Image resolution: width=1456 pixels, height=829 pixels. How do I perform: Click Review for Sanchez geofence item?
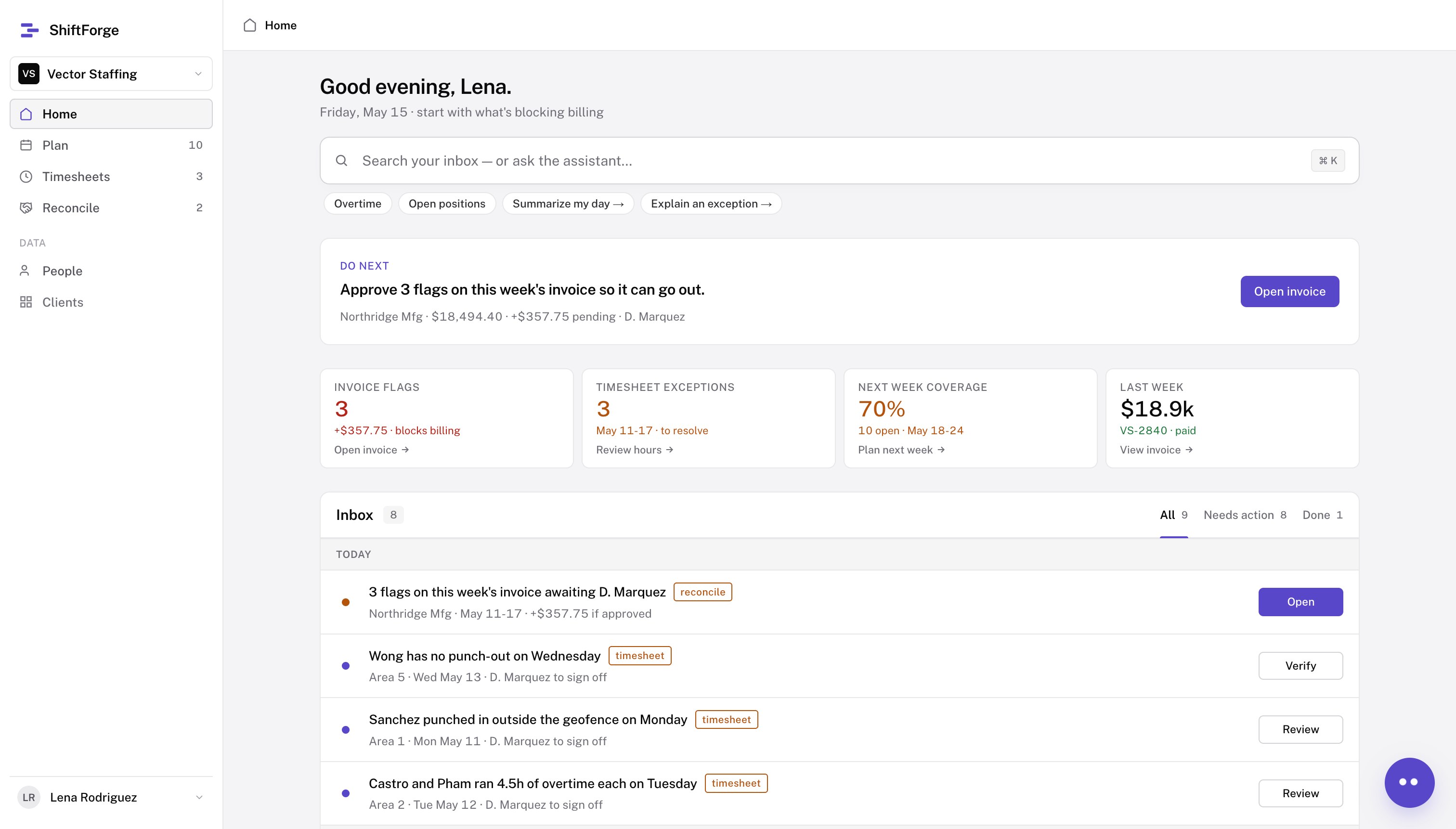(1300, 729)
